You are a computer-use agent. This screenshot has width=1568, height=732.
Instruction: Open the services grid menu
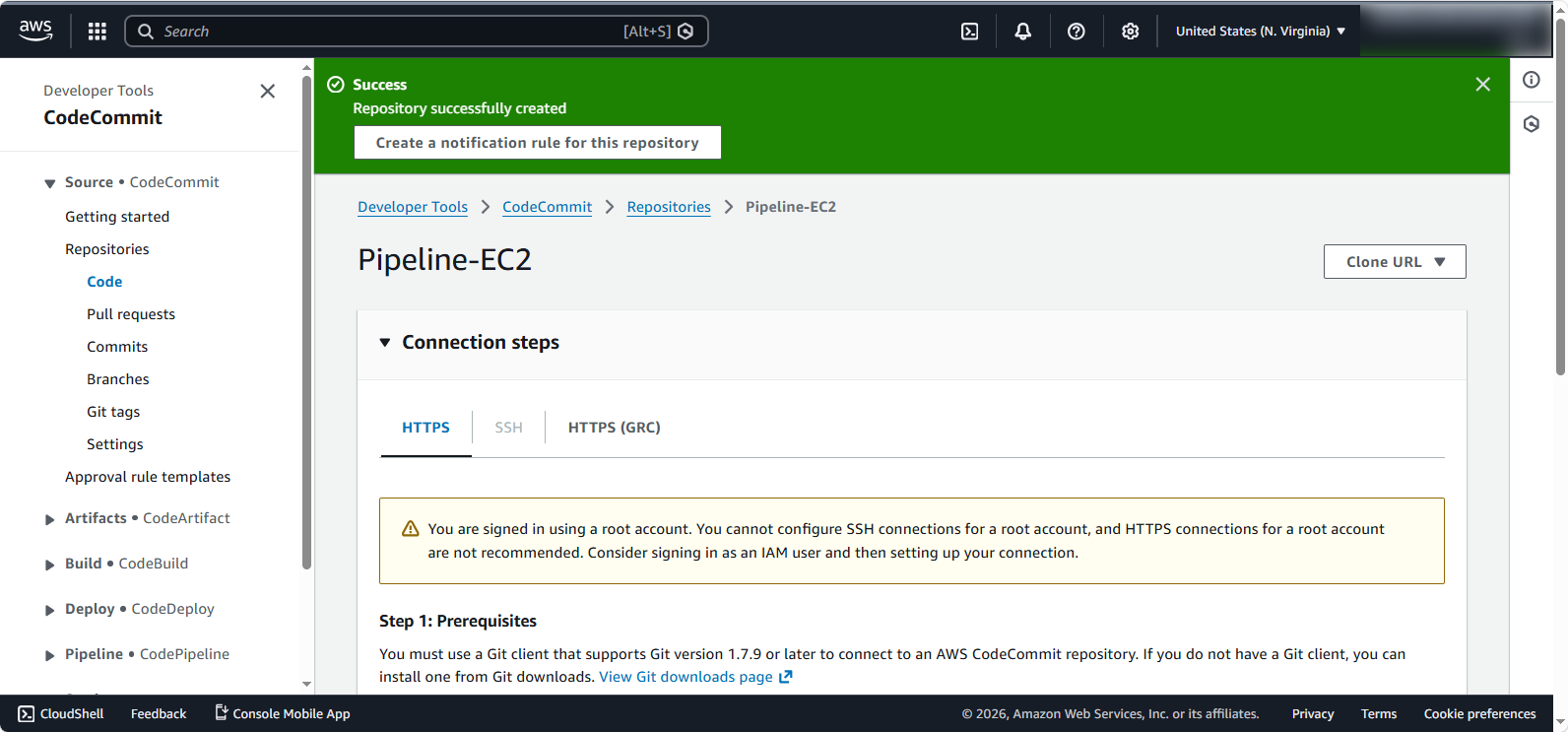click(x=97, y=32)
